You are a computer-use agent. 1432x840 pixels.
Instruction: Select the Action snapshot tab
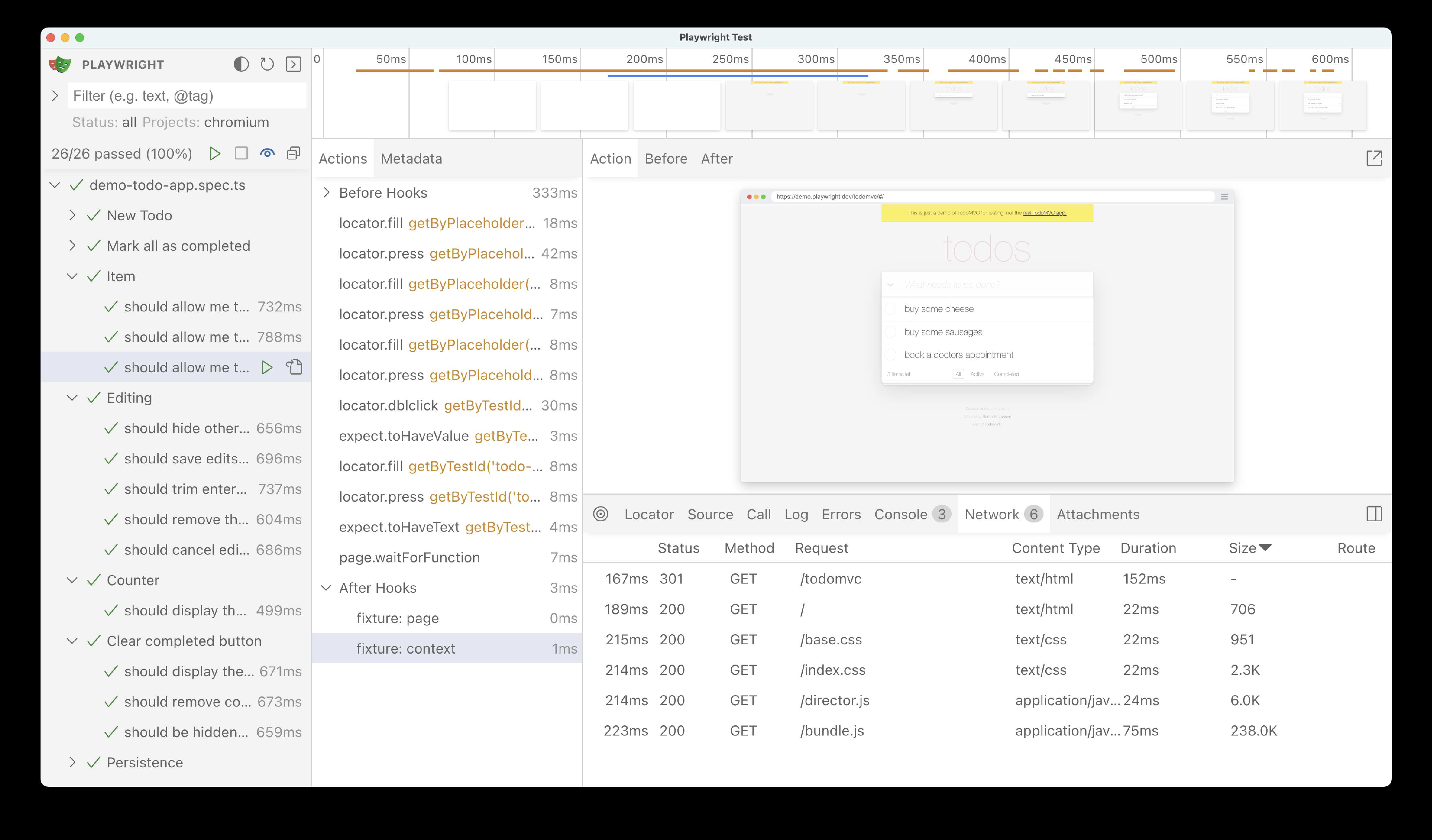point(610,159)
